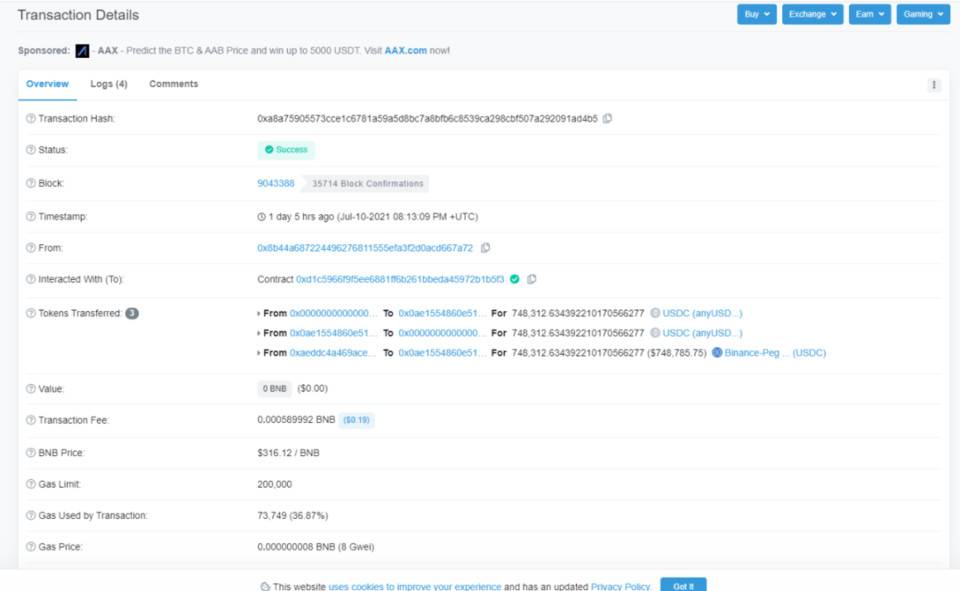Open the three-dot more options menu

point(934,85)
